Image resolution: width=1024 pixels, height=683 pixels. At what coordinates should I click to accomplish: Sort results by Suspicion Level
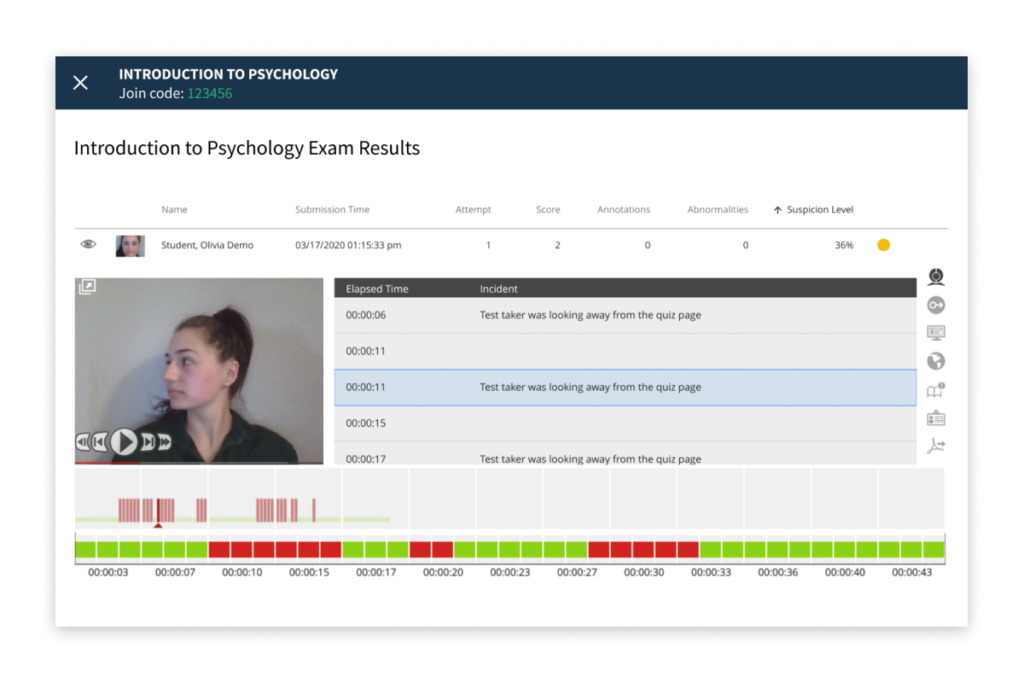(x=813, y=210)
